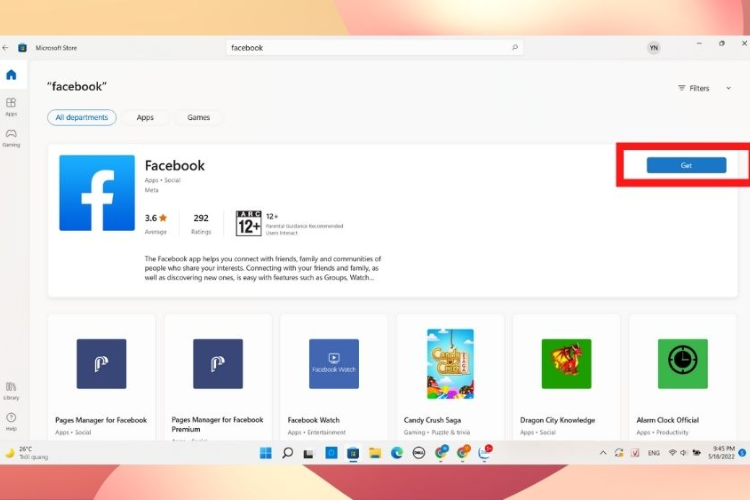
Task: Open the YN account profile avatar
Action: click(653, 48)
